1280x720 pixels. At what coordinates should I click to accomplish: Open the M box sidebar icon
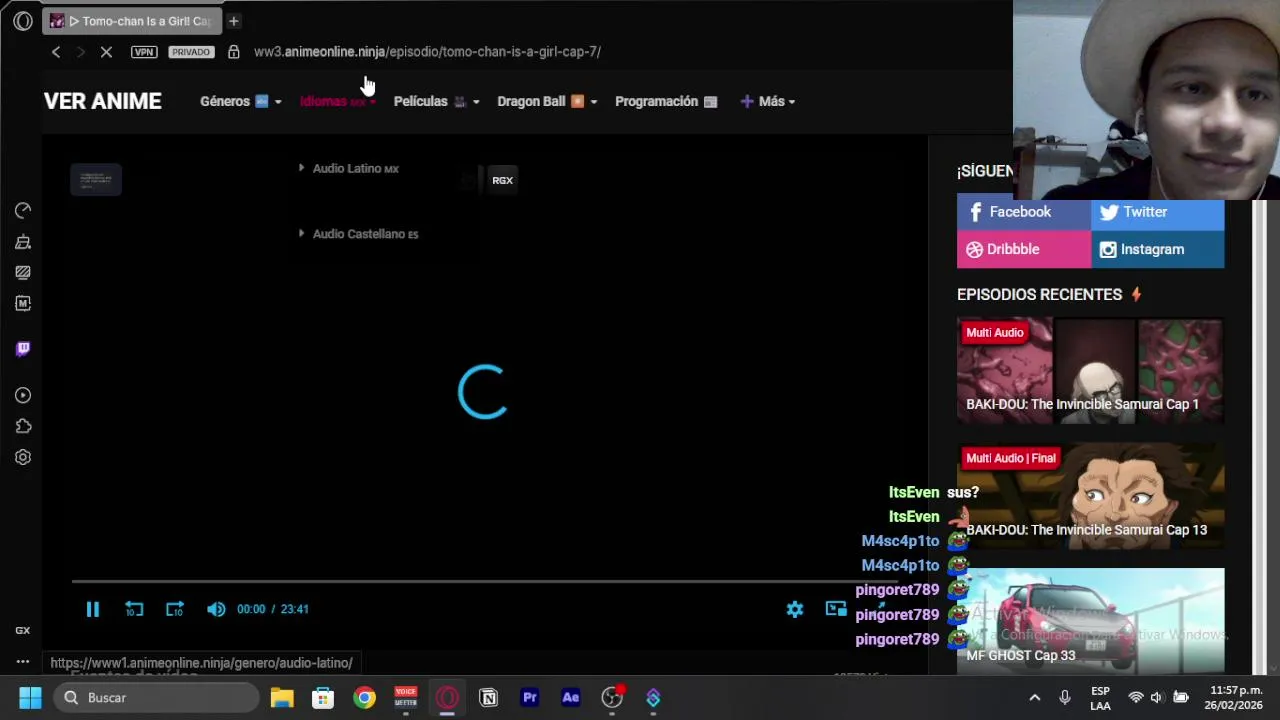(23, 303)
